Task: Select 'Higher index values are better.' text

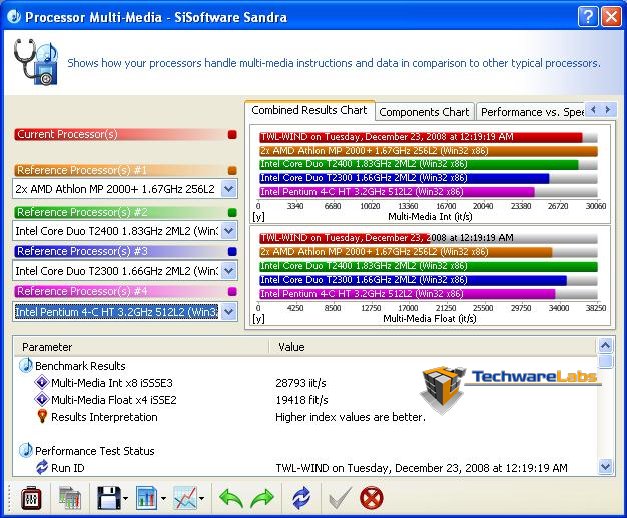Action: [x=350, y=417]
